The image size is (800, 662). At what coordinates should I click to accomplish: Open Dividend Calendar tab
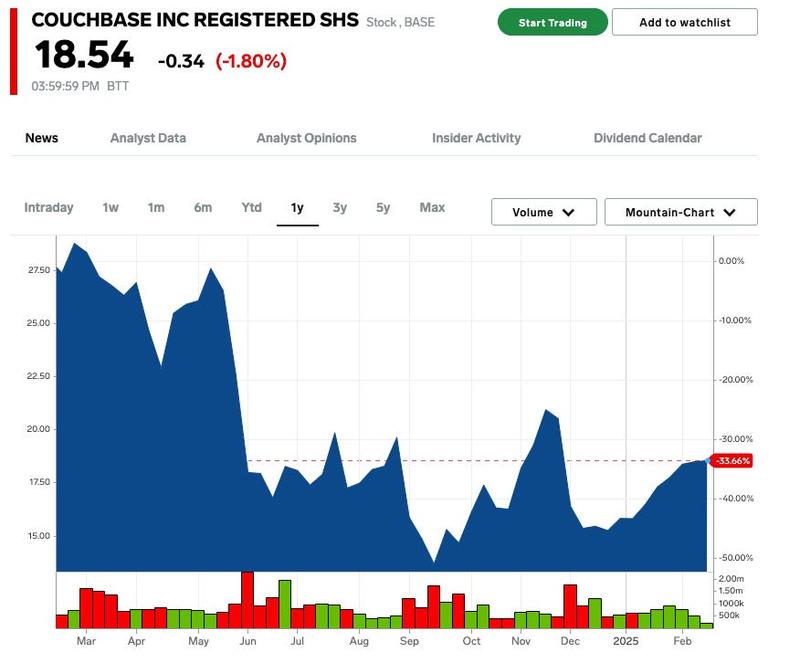click(x=647, y=138)
